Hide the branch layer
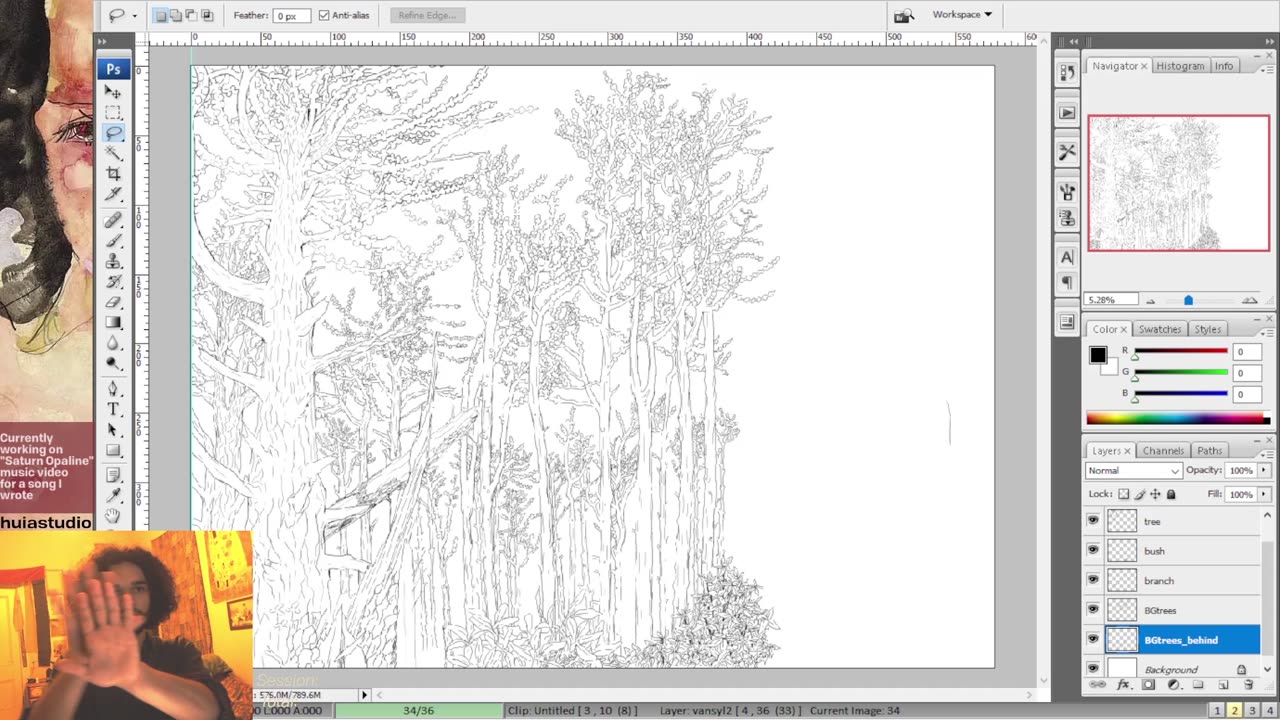 click(x=1093, y=580)
